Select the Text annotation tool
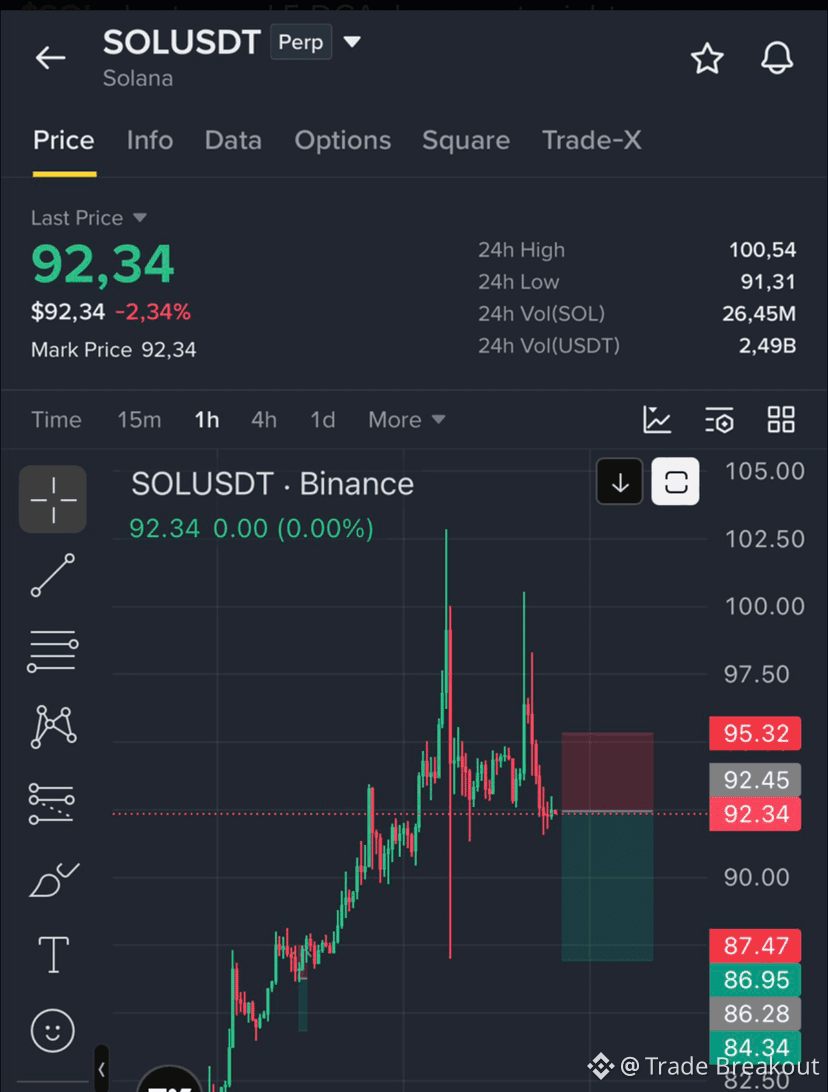Viewport: 828px width, 1092px height. point(53,955)
